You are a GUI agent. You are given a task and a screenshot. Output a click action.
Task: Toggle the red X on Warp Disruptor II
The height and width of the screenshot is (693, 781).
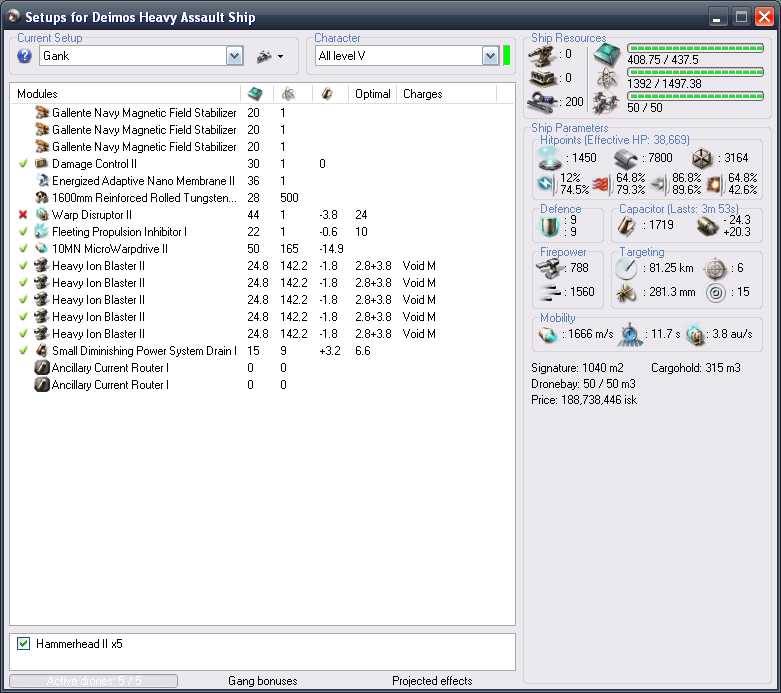23,215
